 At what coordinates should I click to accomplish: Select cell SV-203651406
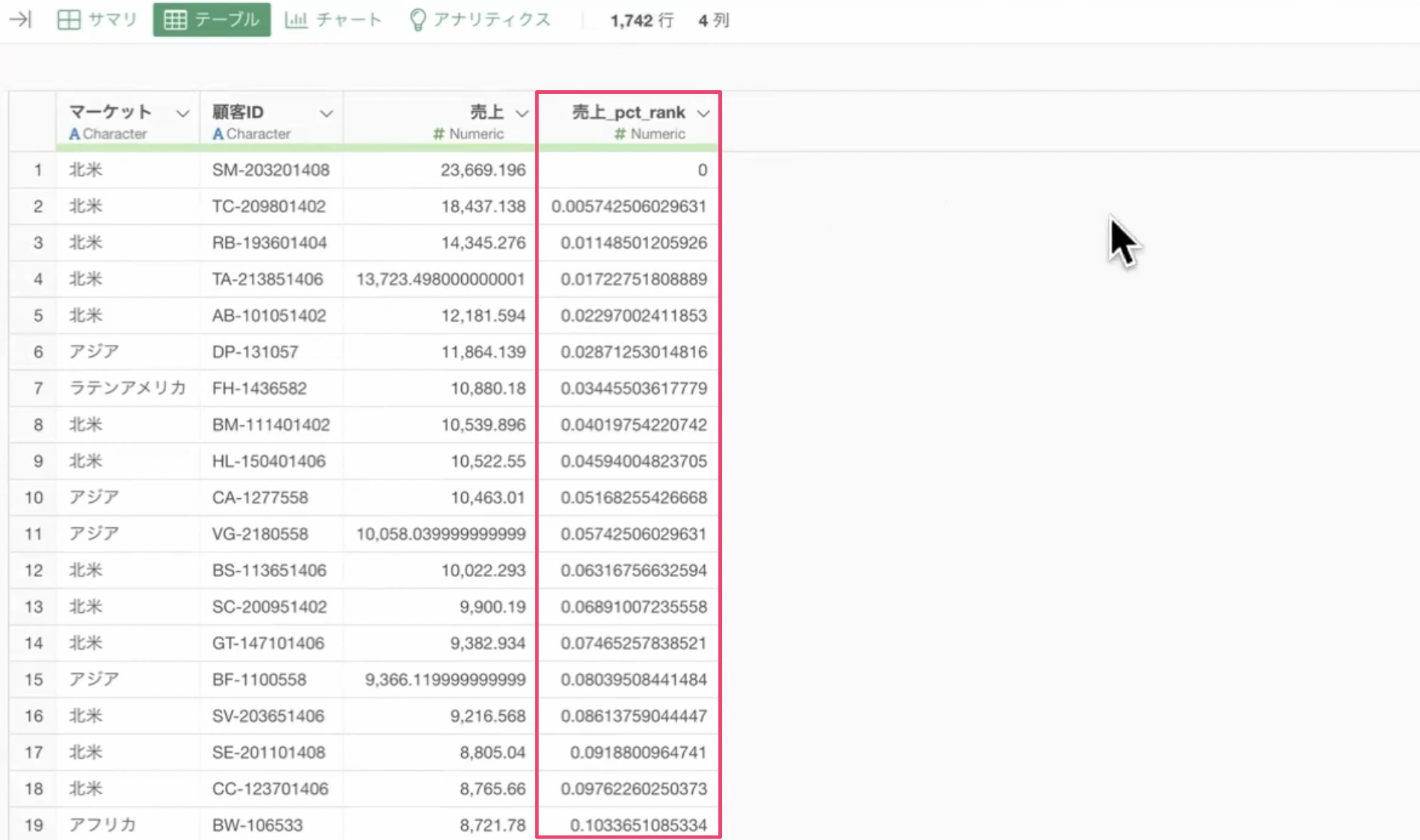[x=271, y=716]
